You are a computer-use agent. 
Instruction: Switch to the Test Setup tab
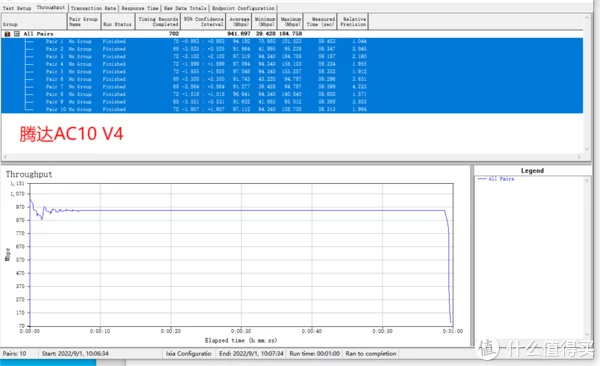(x=17, y=8)
